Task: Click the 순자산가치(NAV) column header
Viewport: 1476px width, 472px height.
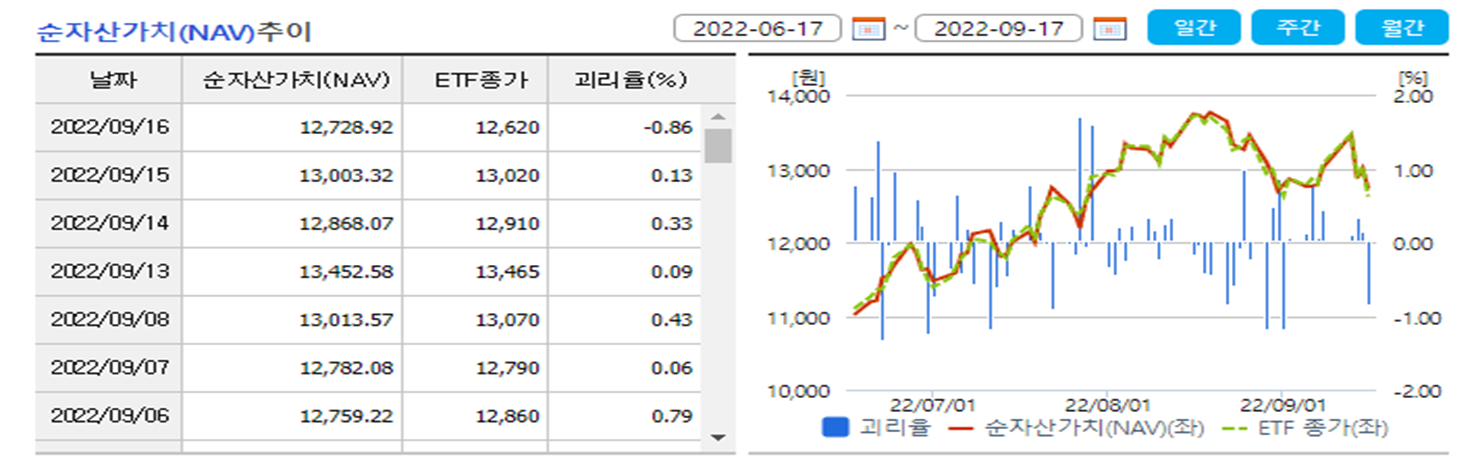Action: coord(292,80)
